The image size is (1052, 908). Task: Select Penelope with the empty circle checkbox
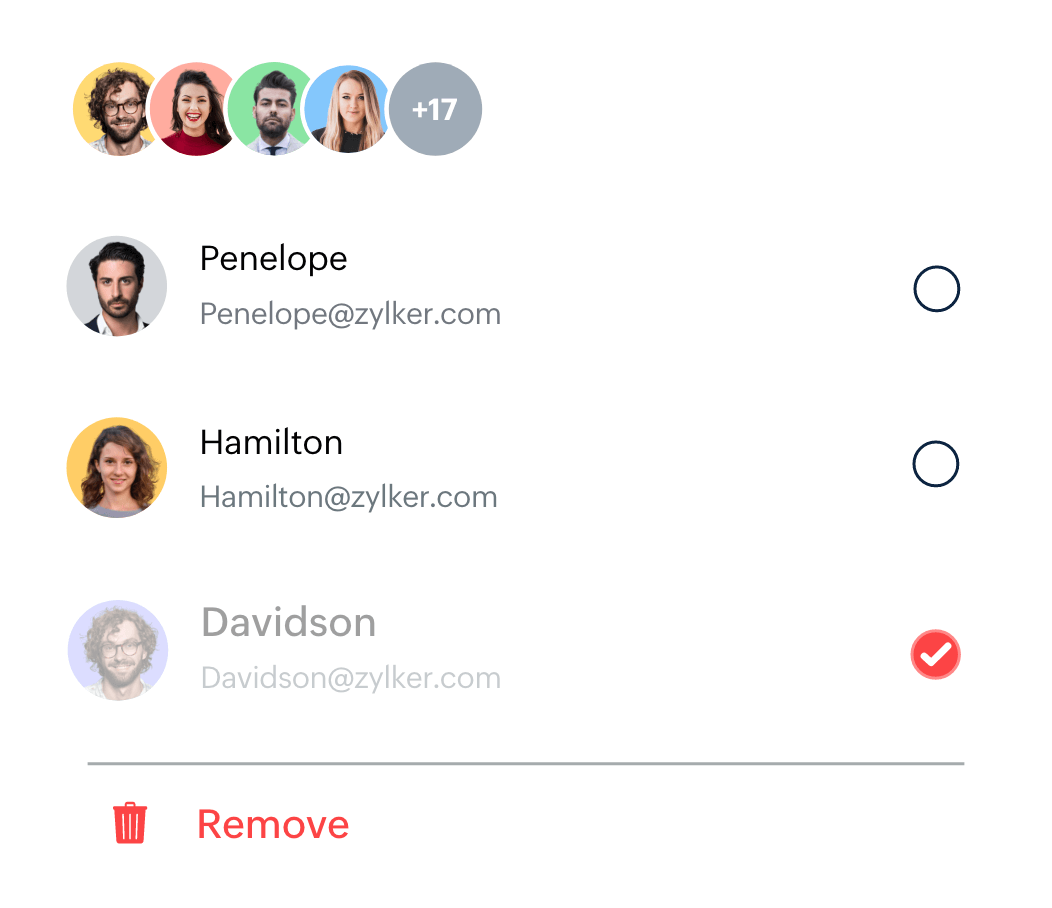(937, 289)
